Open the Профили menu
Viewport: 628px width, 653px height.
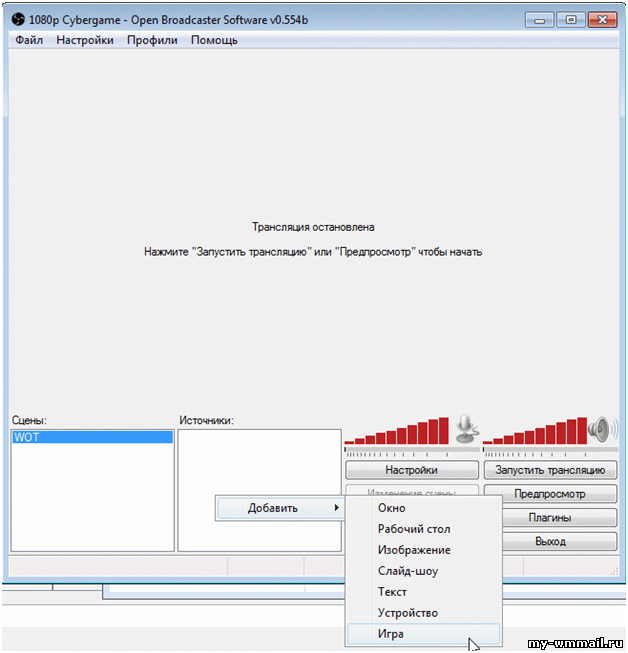tap(152, 40)
